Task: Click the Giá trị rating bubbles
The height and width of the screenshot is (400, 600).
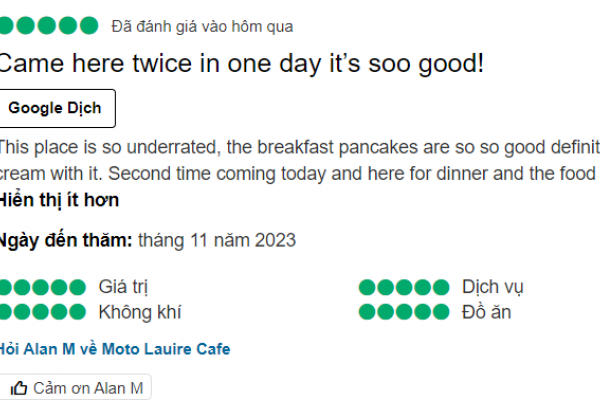Action: (42, 288)
